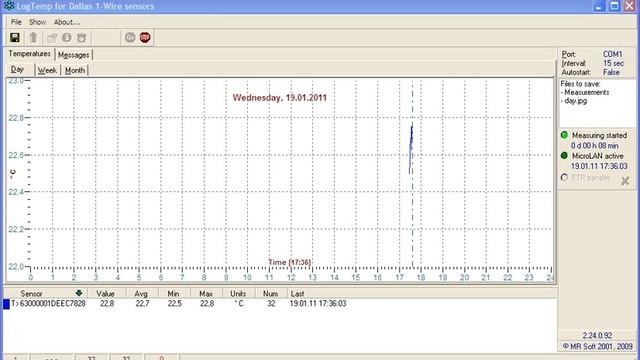Click the LogTemp snowflake title bar icon
This screenshot has width=640, height=360.
click(x=9, y=6)
